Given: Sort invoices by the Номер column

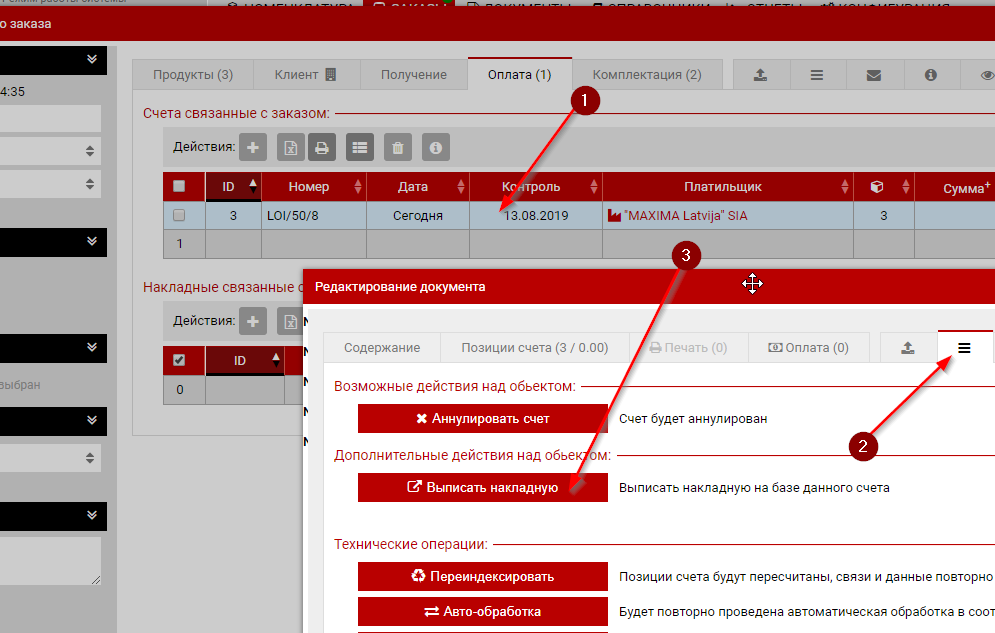Looking at the screenshot, I should (308, 187).
